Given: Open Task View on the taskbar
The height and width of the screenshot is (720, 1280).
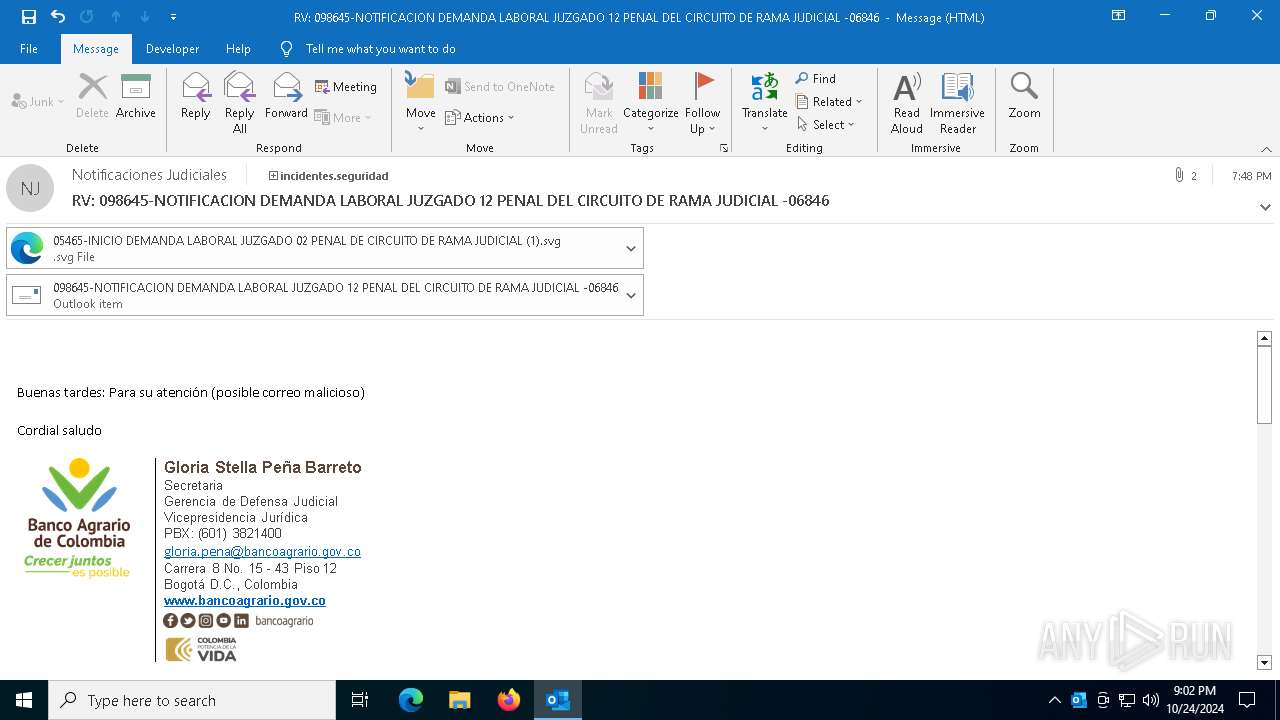Looking at the screenshot, I should coord(360,700).
